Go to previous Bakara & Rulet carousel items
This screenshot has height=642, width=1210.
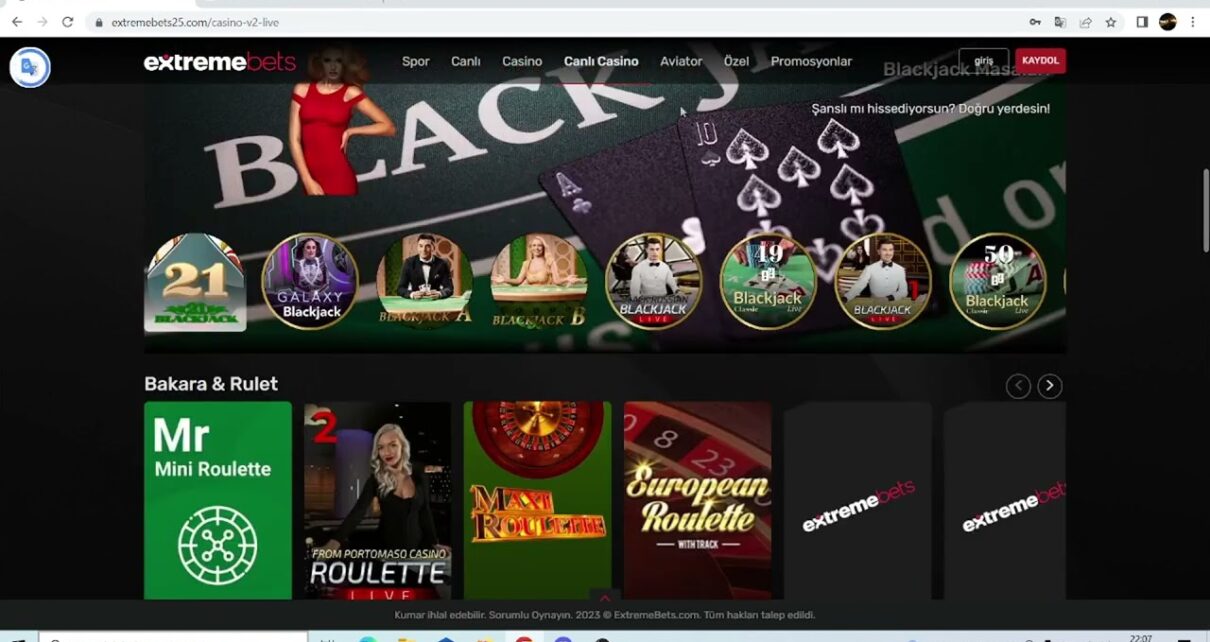(x=1018, y=386)
